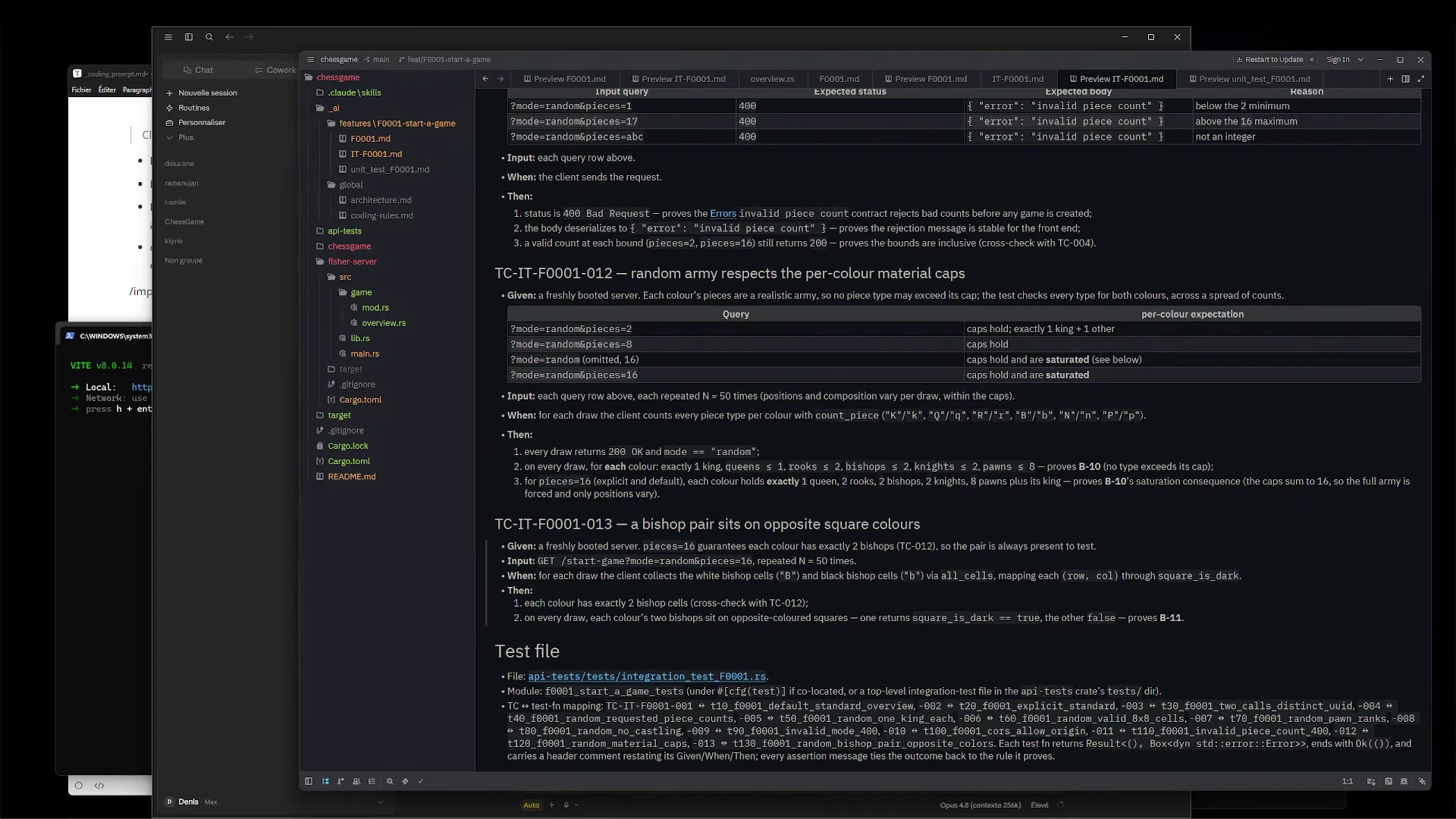The width and height of the screenshot is (1456, 819).
Task: Open project search magnifier in bottom bar
Action: 390,781
